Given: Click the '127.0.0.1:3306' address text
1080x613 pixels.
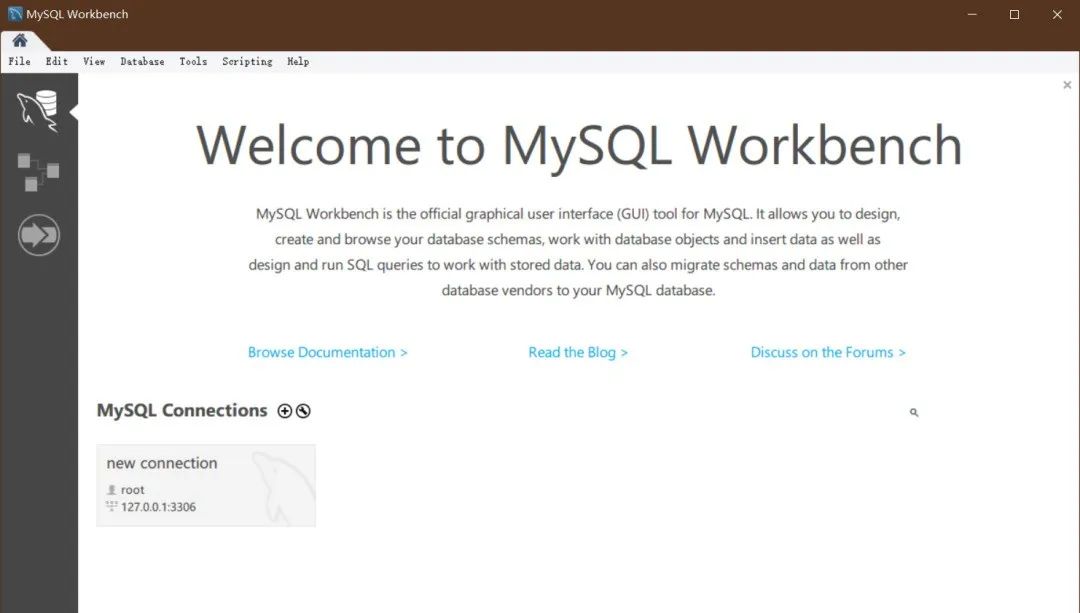Looking at the screenshot, I should coord(158,507).
